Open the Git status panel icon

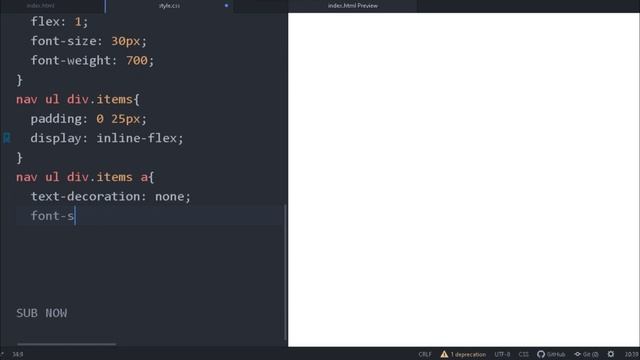pos(578,354)
